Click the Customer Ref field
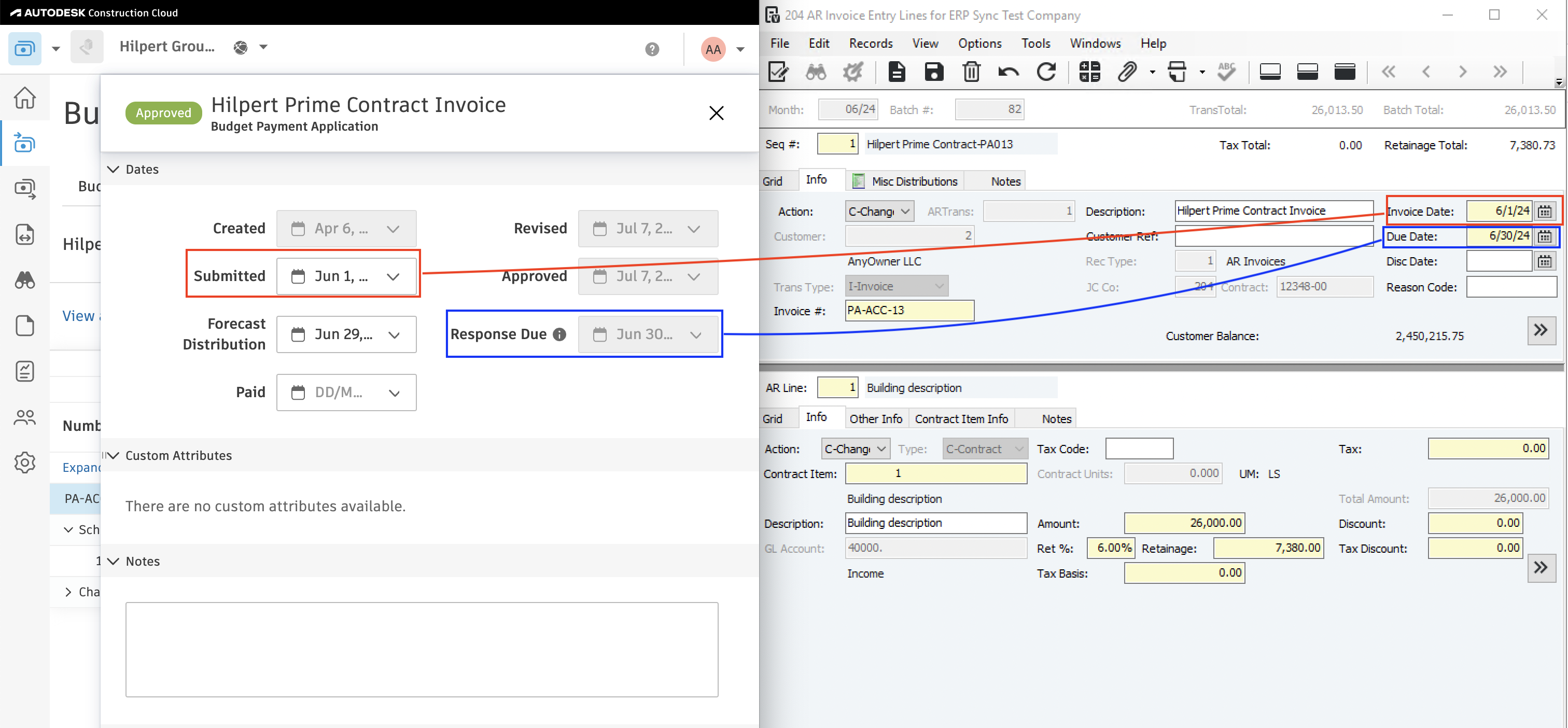The image size is (1568, 728). click(x=1274, y=235)
